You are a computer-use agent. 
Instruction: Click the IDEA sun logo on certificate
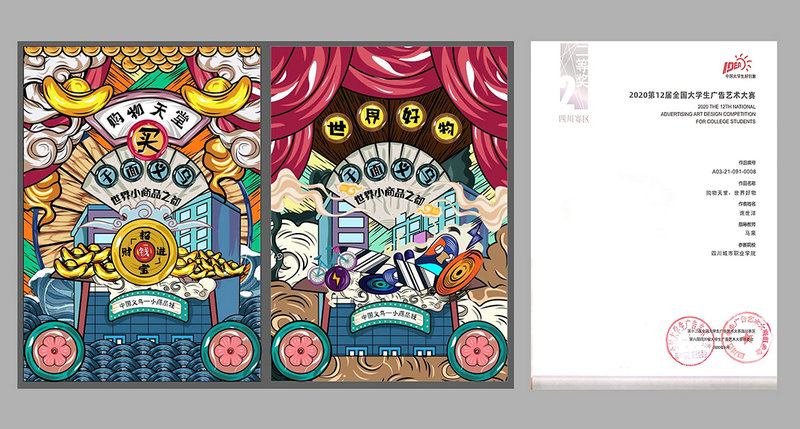pyautogui.click(x=737, y=67)
